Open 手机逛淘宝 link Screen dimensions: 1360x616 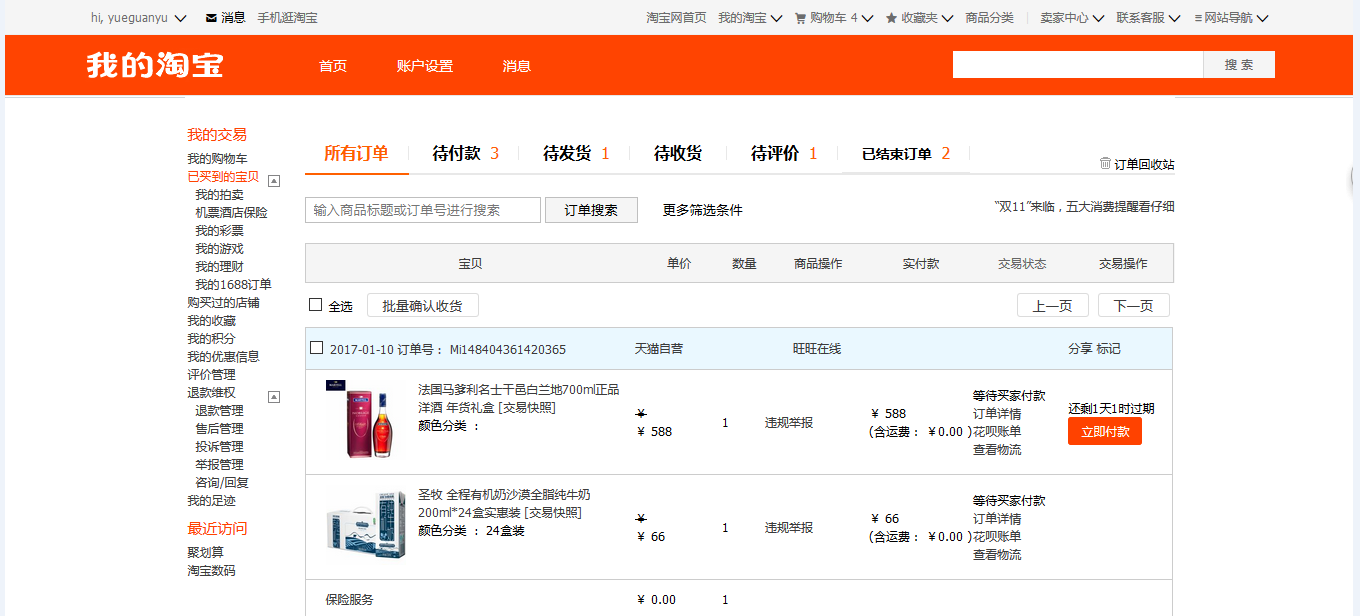tap(287, 18)
